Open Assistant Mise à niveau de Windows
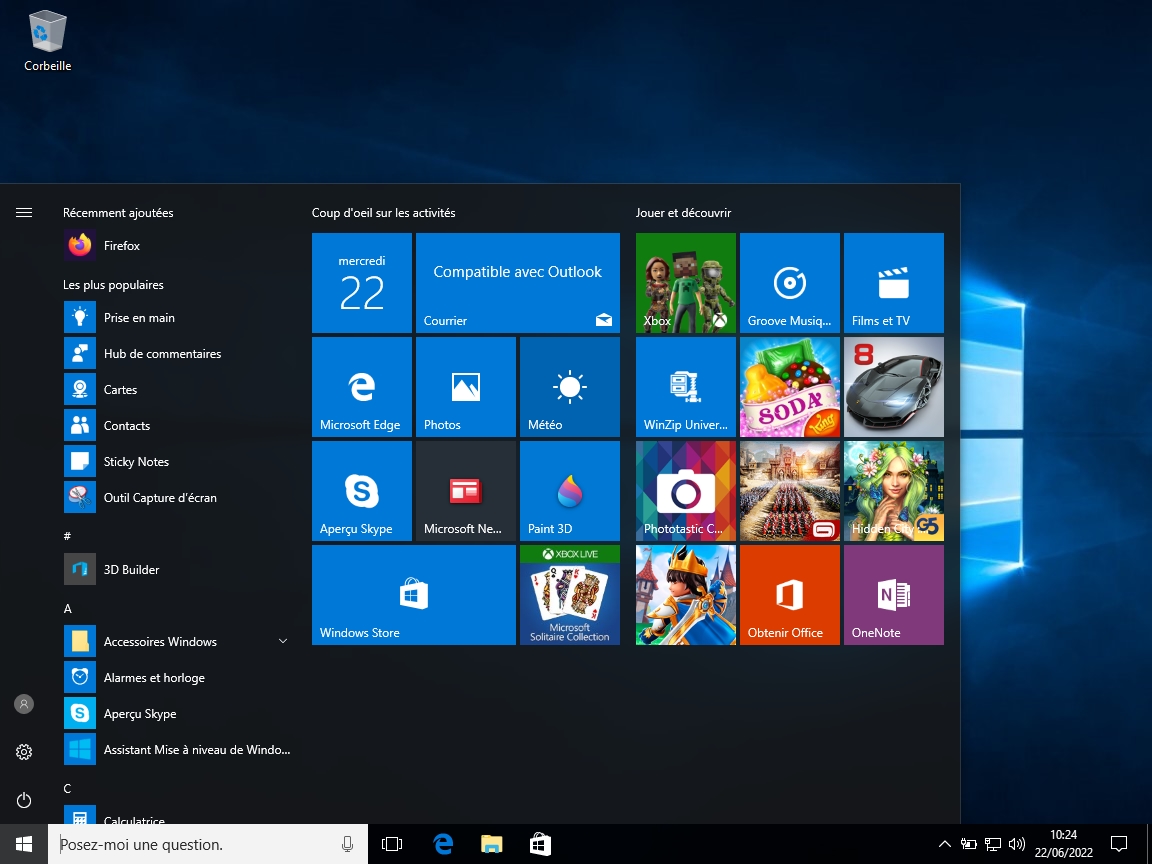1152x864 pixels. click(176, 749)
